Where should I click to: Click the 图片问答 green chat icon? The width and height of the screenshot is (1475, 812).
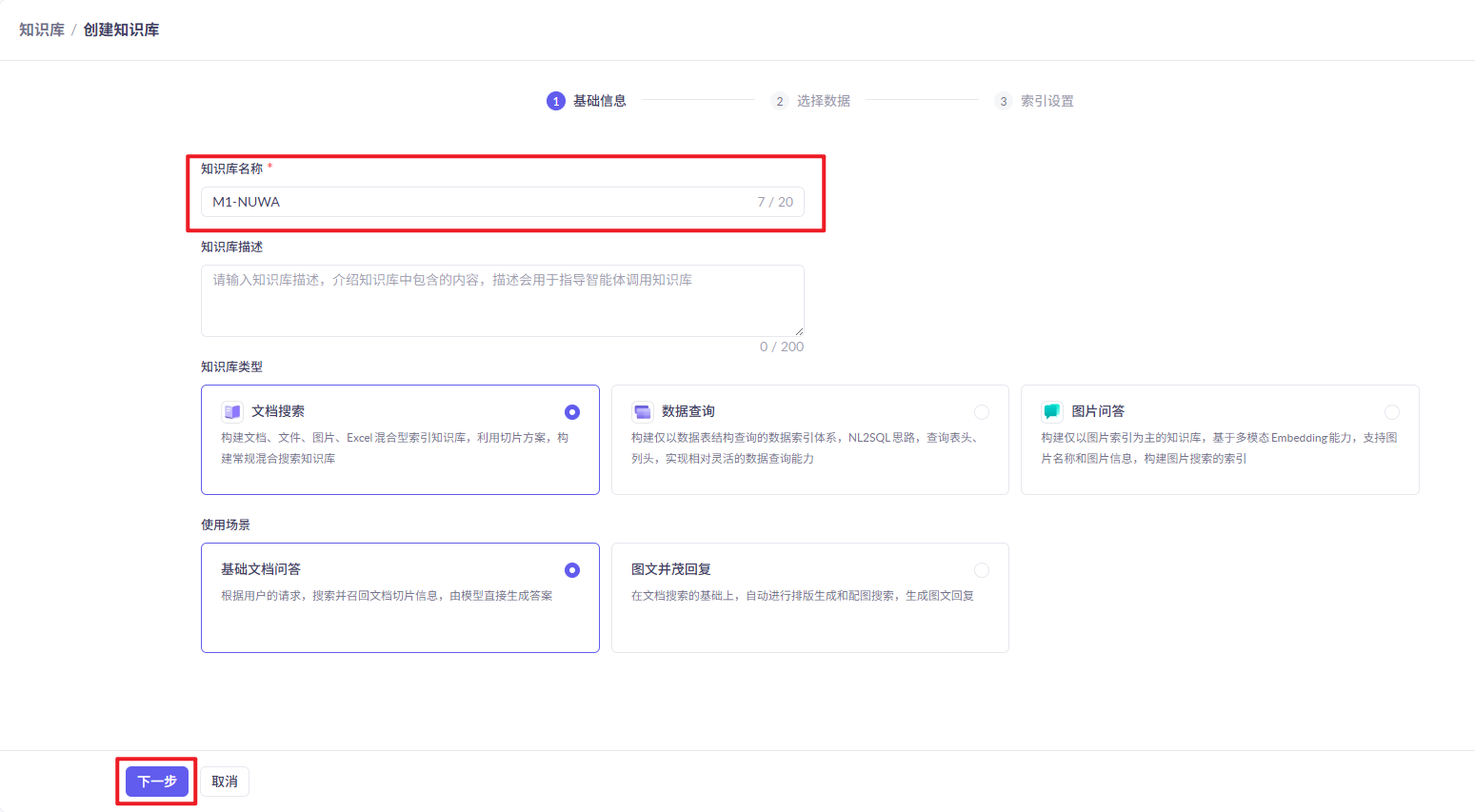[1051, 411]
